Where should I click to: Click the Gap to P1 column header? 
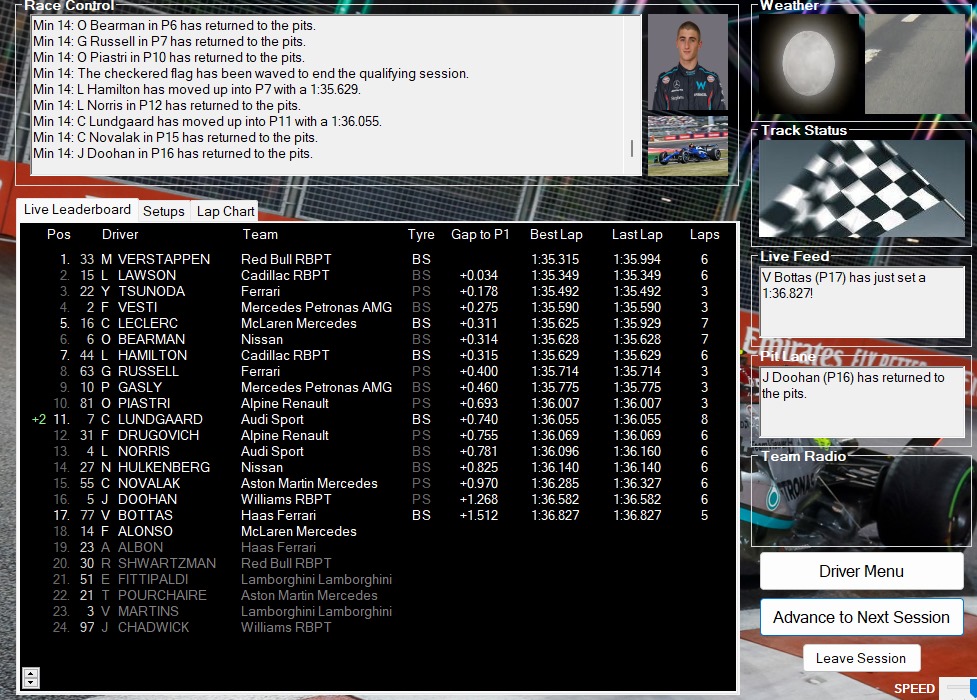[x=480, y=234]
